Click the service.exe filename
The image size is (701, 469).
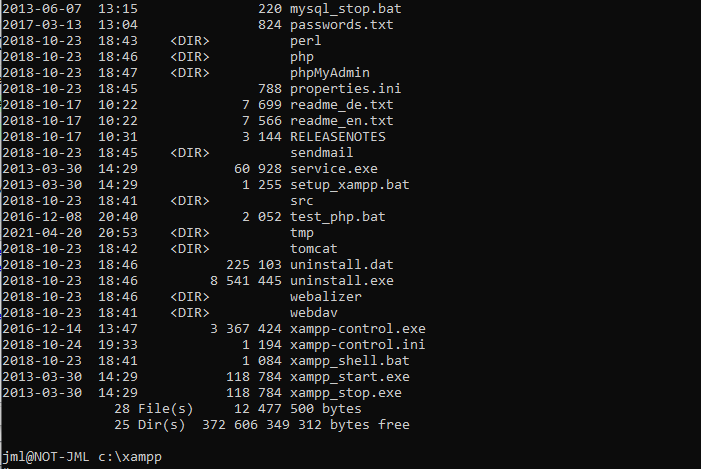(x=334, y=169)
